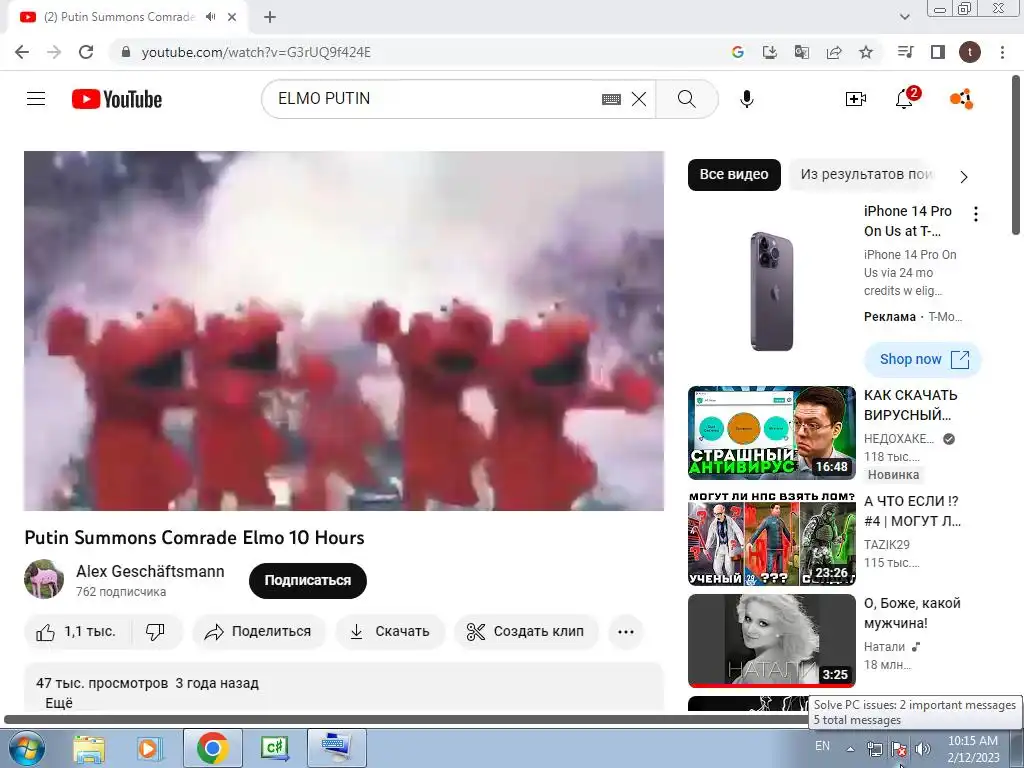Mute tab via speaker icon on tab
Screen dimensions: 1024x768
pos(210,17)
